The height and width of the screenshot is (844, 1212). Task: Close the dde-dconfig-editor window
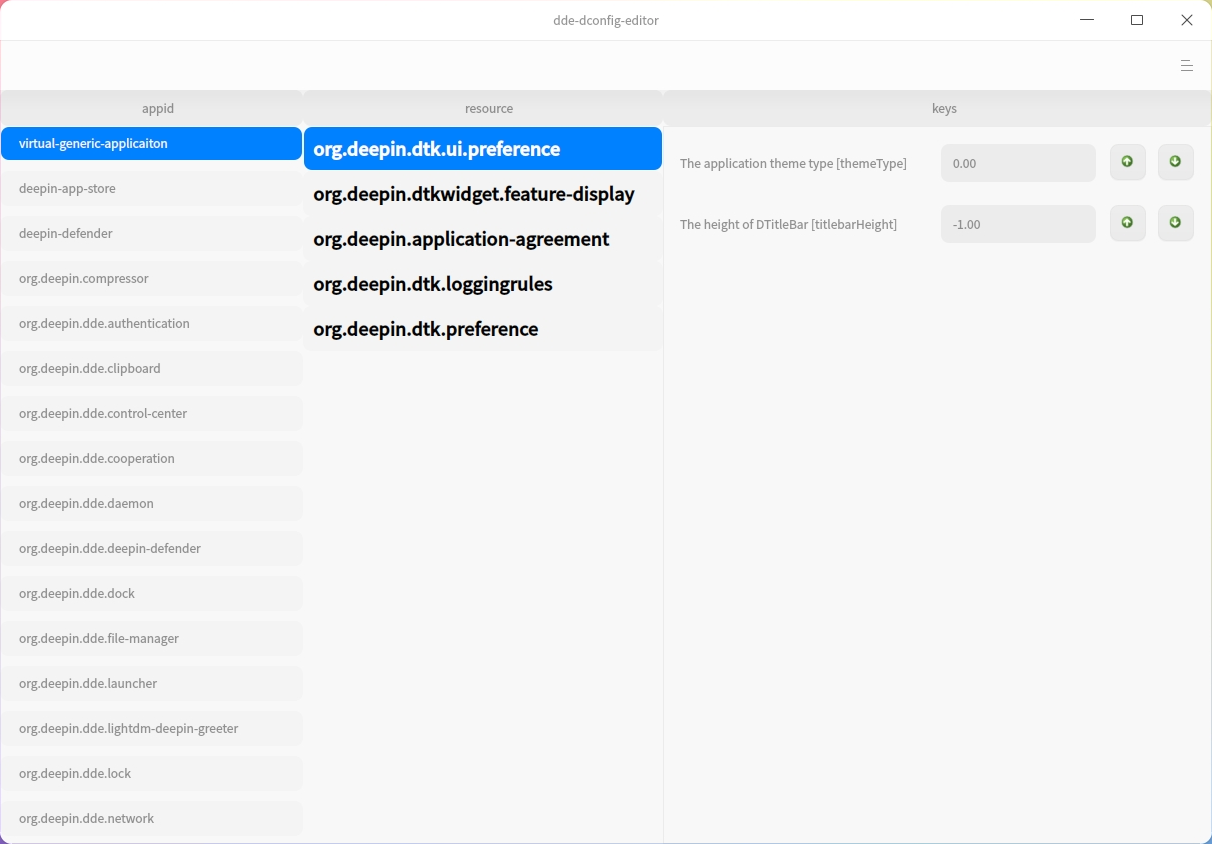tap(1187, 20)
